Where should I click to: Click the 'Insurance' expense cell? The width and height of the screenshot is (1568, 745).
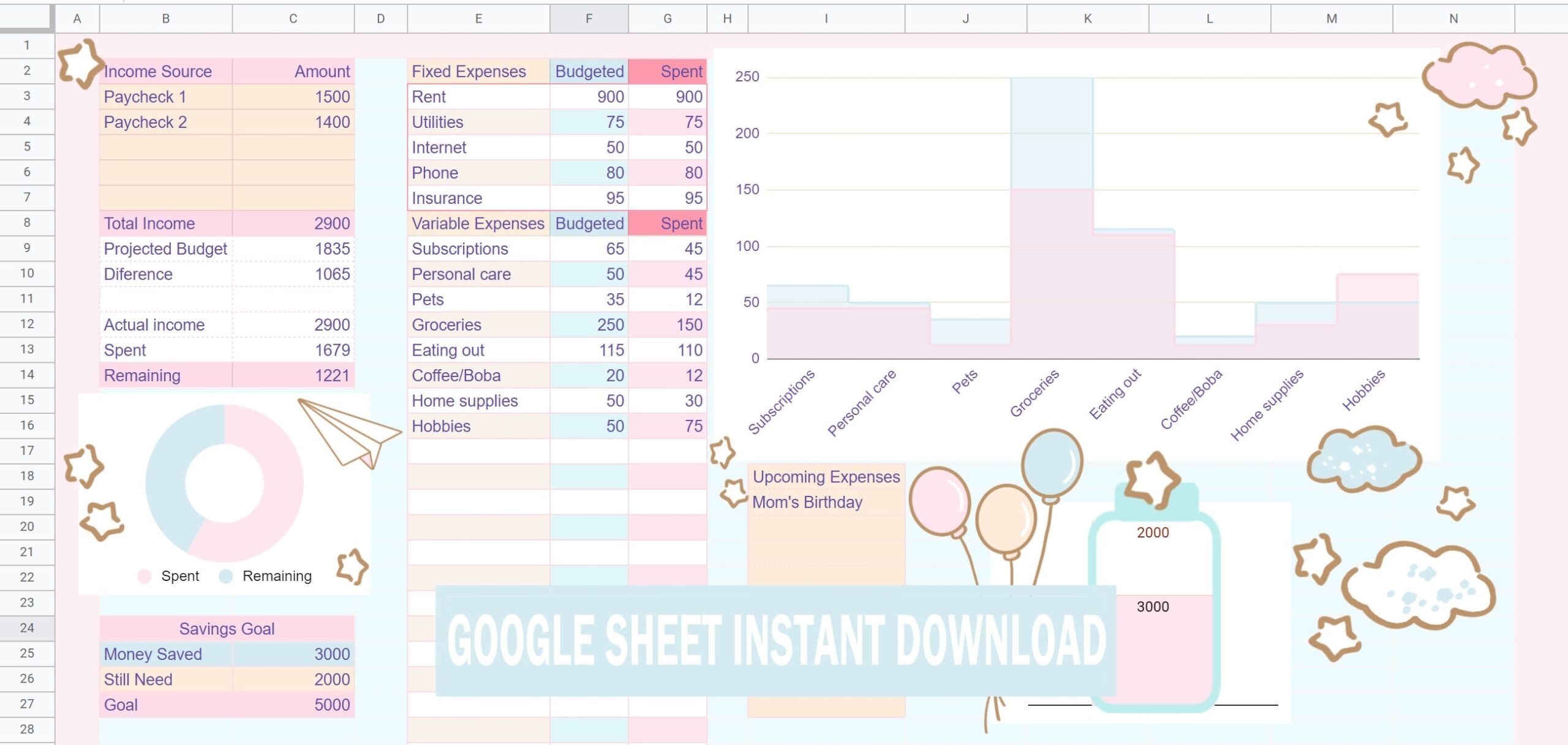point(478,198)
